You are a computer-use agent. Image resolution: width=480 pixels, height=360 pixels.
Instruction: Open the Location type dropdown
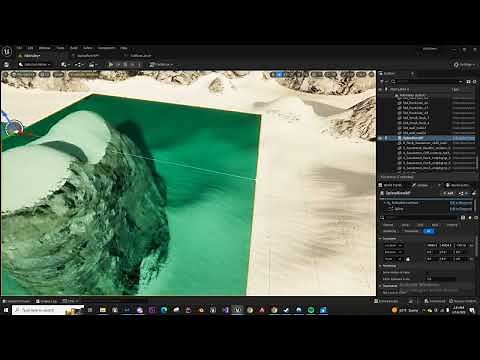(393, 245)
